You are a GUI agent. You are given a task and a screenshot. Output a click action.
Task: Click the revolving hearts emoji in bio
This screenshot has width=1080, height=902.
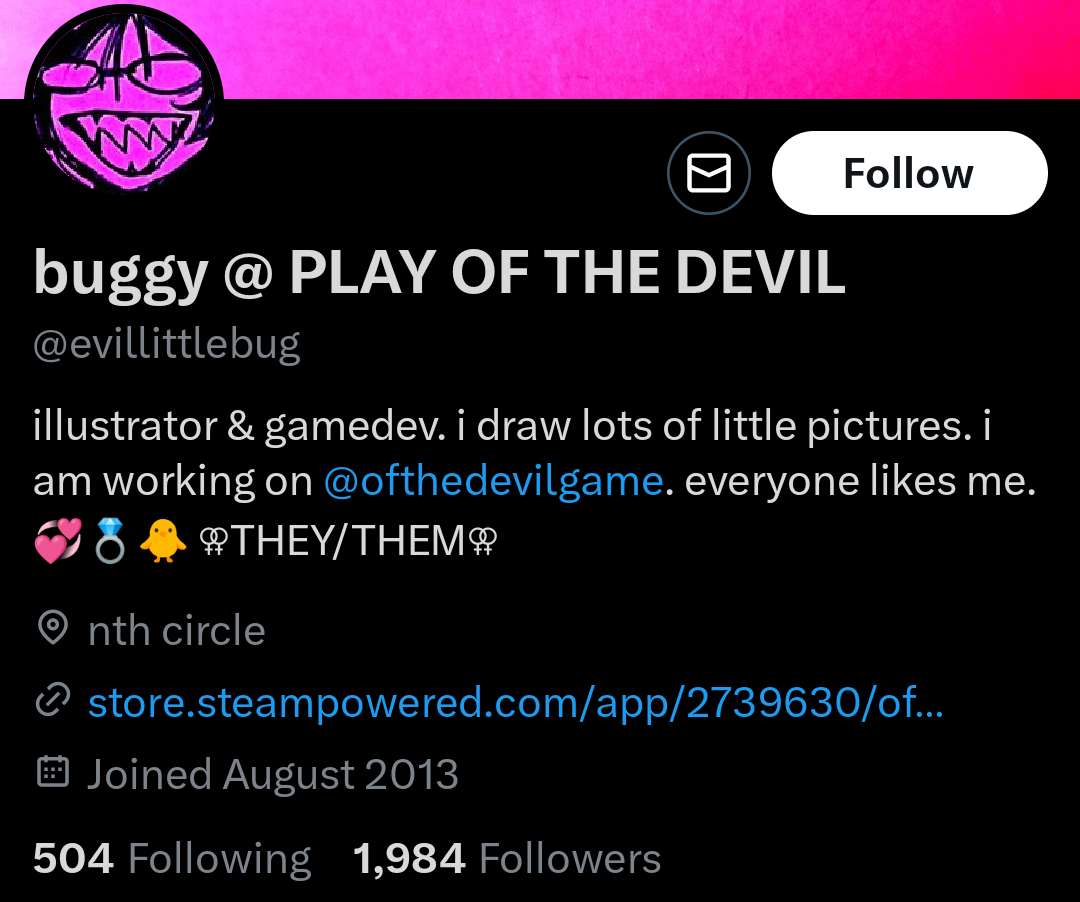point(58,541)
